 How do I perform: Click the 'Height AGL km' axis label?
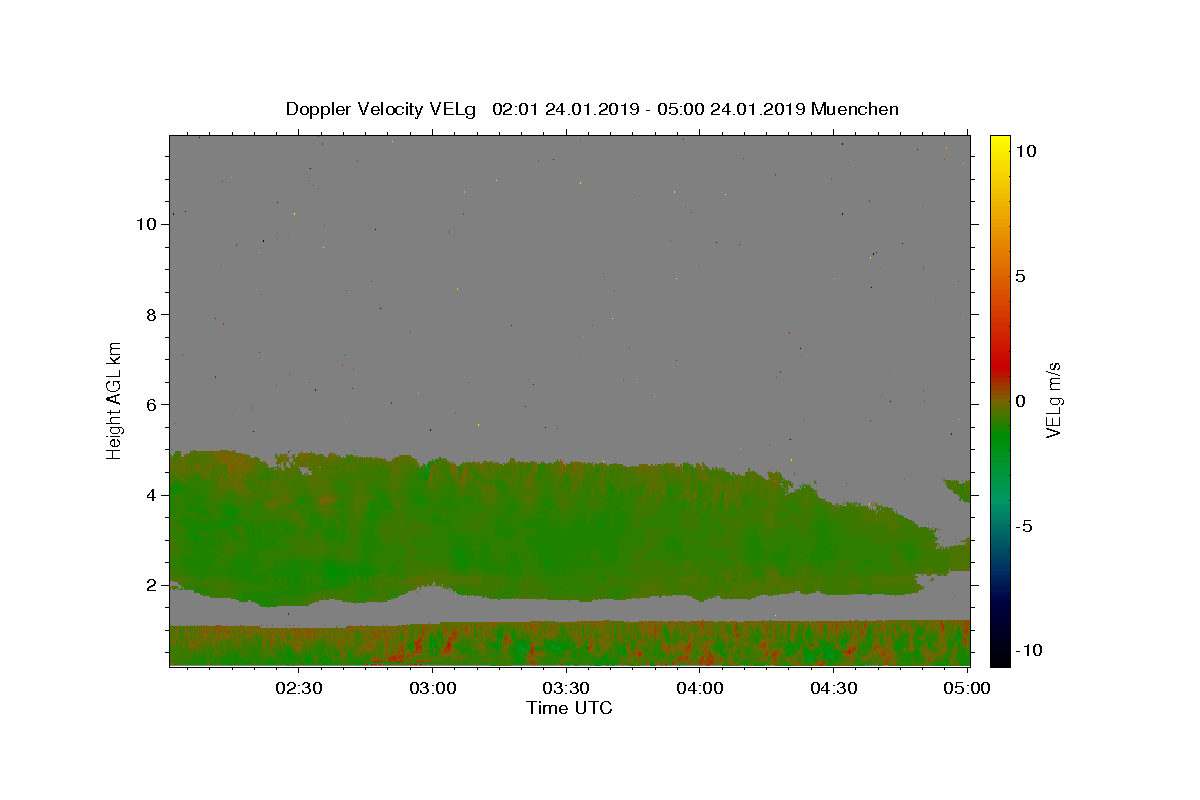[115, 399]
